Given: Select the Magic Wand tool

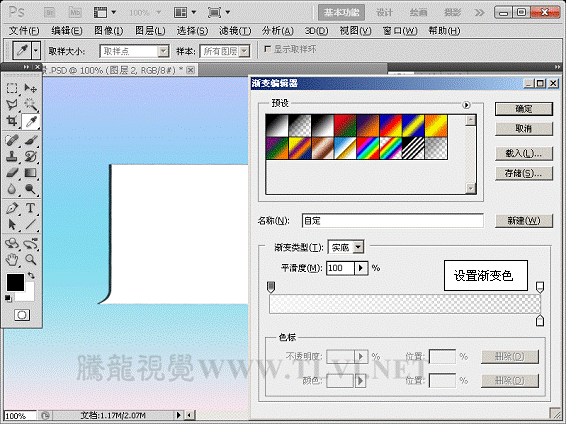Looking at the screenshot, I should tap(30, 105).
